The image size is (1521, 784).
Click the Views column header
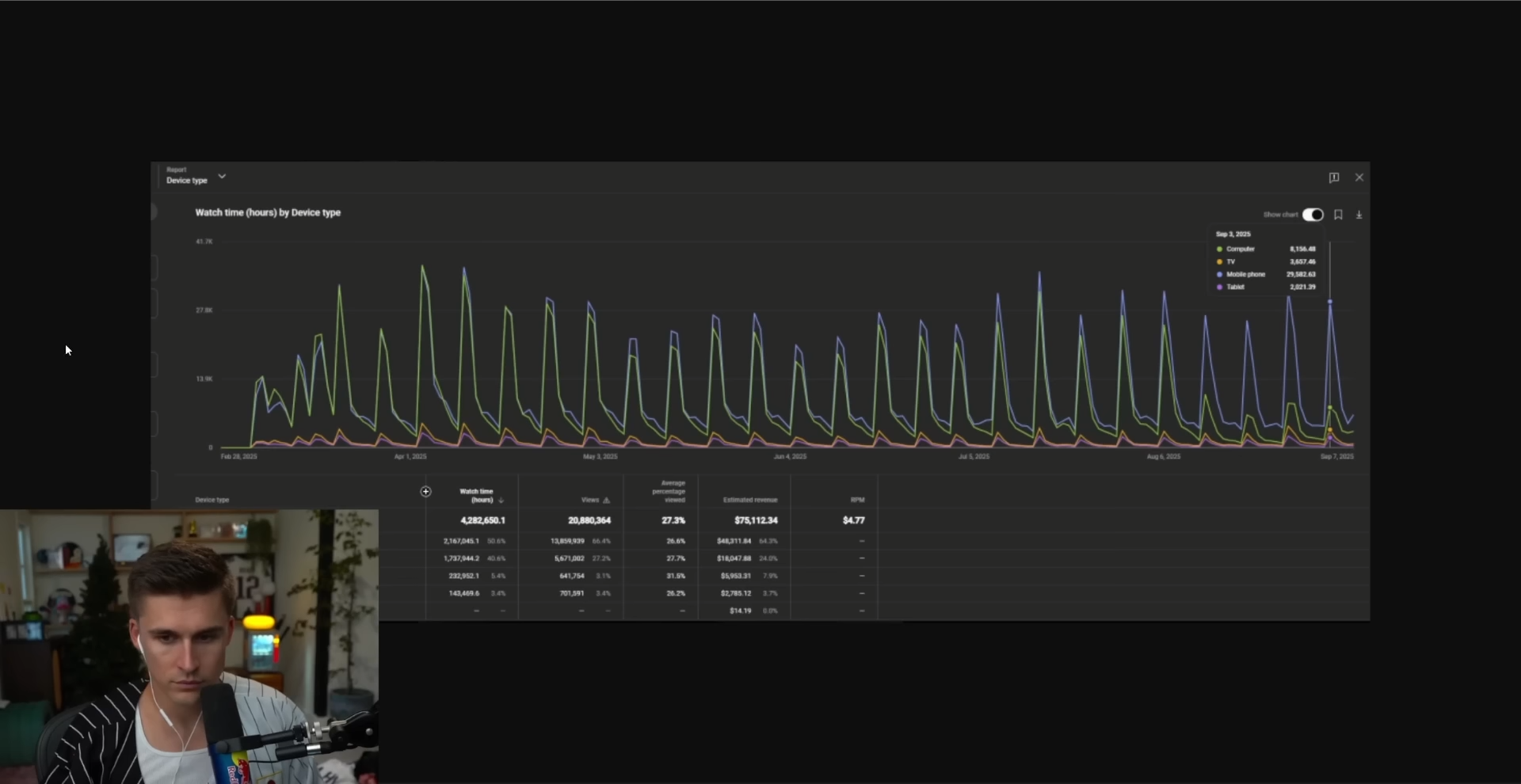coord(590,500)
